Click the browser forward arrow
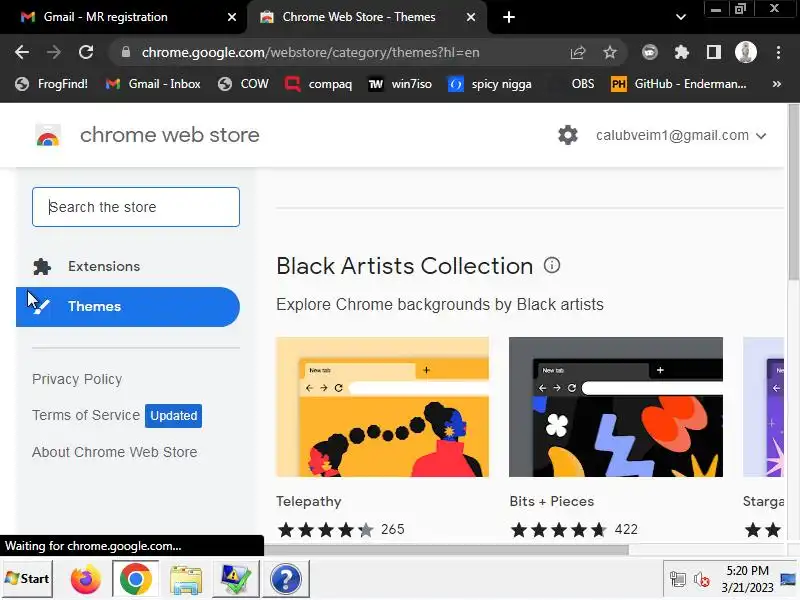The width and height of the screenshot is (800, 600). (54, 52)
